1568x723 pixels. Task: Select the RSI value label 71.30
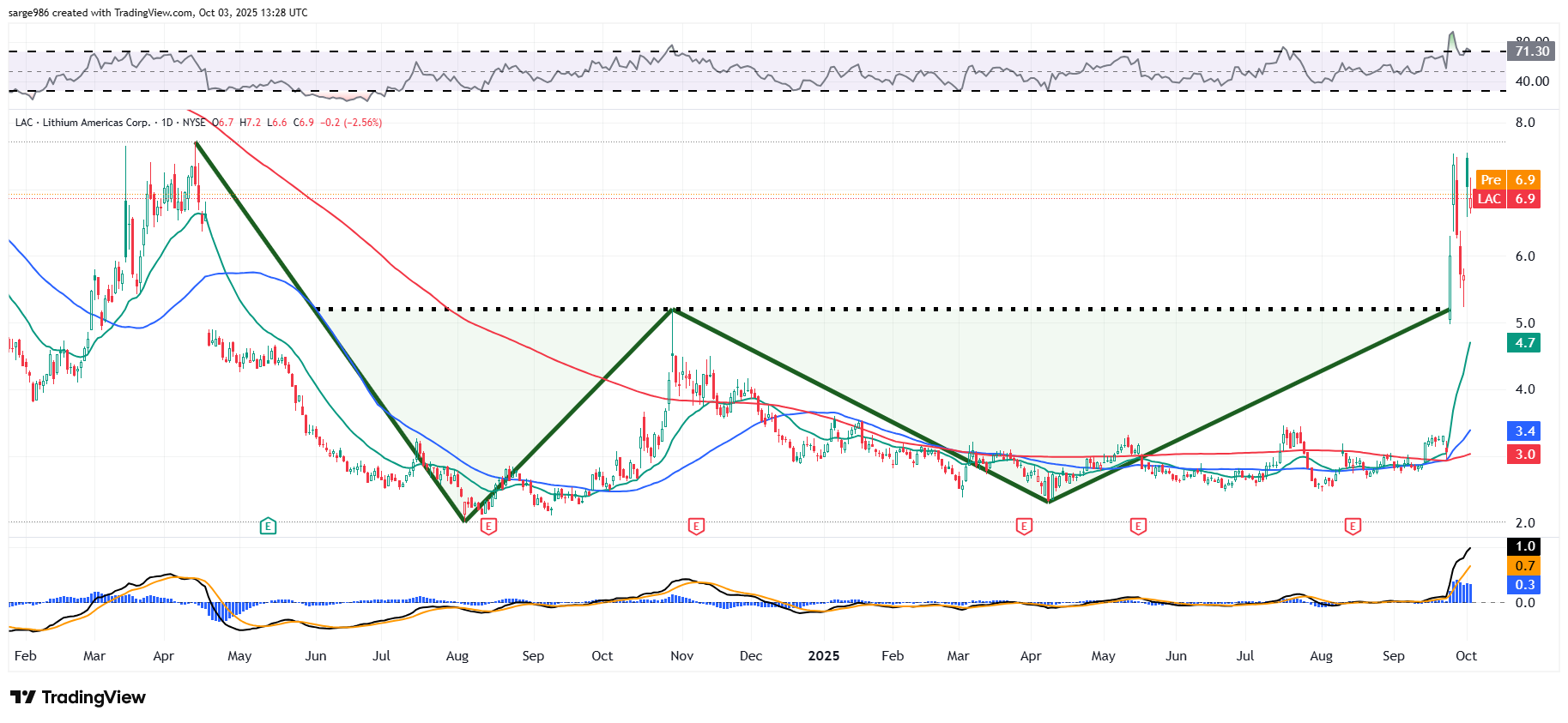tap(1532, 51)
